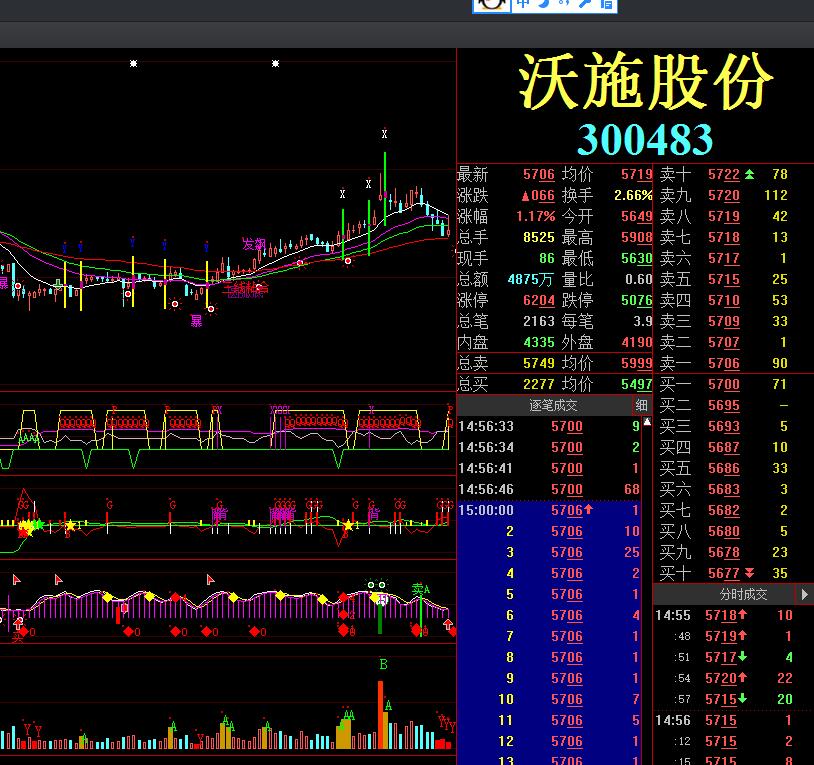Viewport: 814px width, 765px height.
Task: Click the 总卖 value 5749
Action: point(539,363)
